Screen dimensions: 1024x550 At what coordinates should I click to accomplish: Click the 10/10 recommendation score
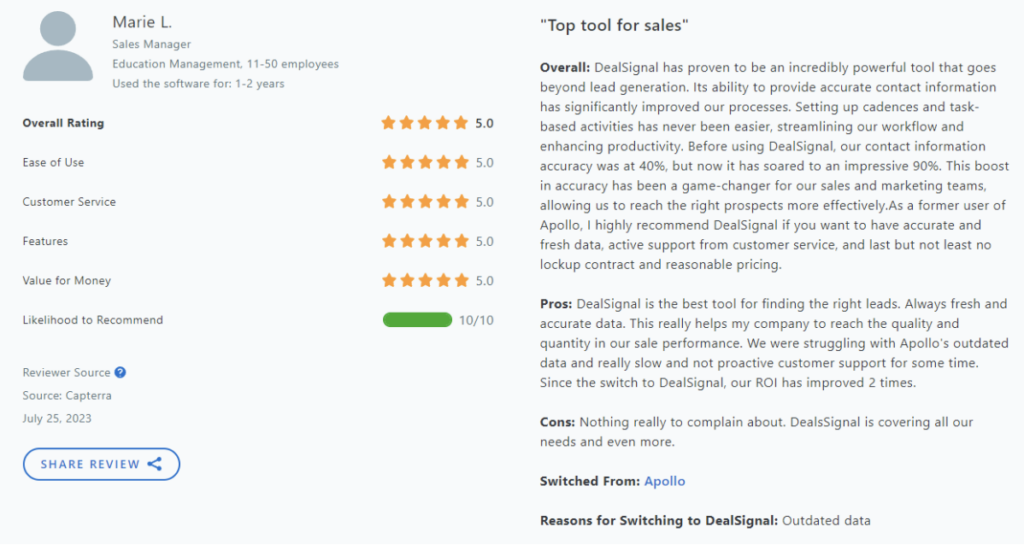(476, 320)
